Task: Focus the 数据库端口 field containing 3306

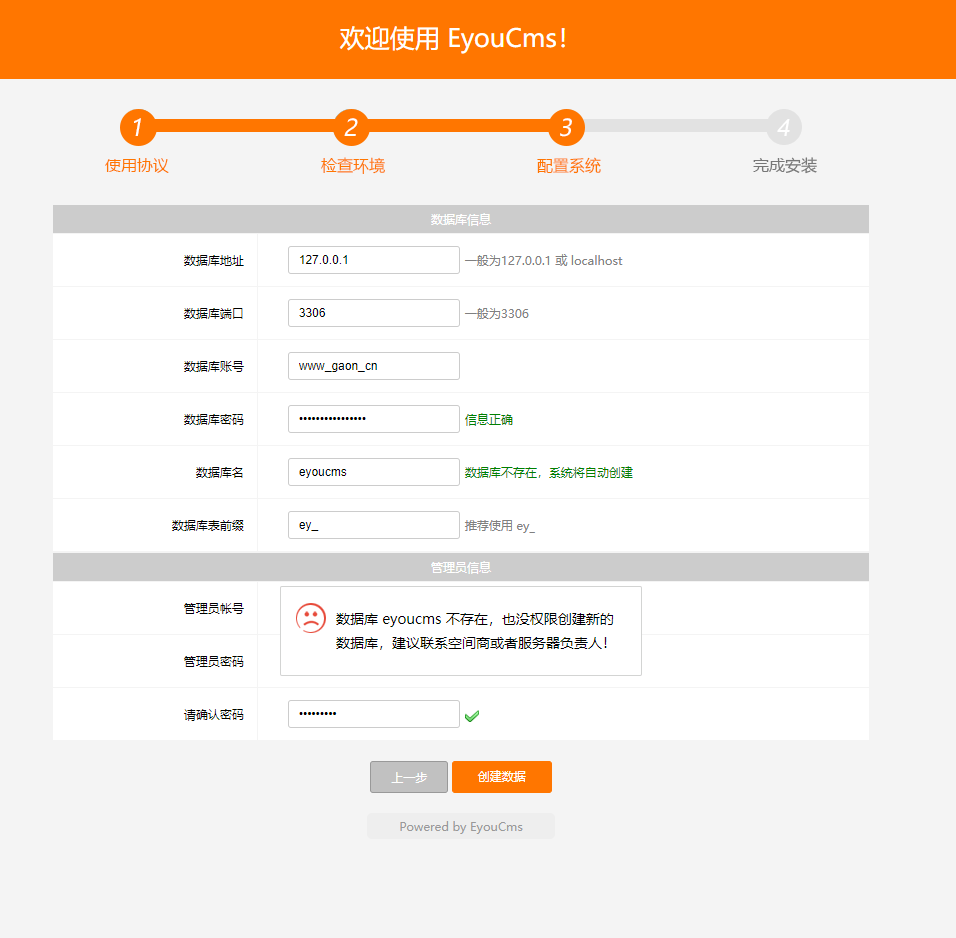Action: point(374,313)
